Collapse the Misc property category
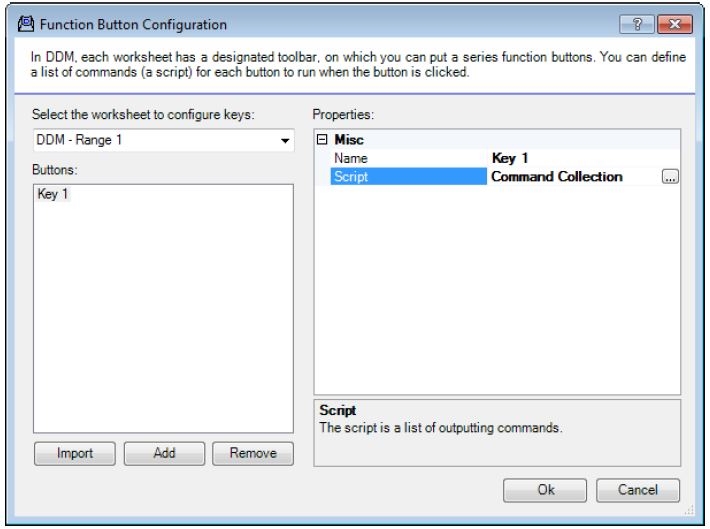710x529 pixels. pyautogui.click(x=322, y=139)
